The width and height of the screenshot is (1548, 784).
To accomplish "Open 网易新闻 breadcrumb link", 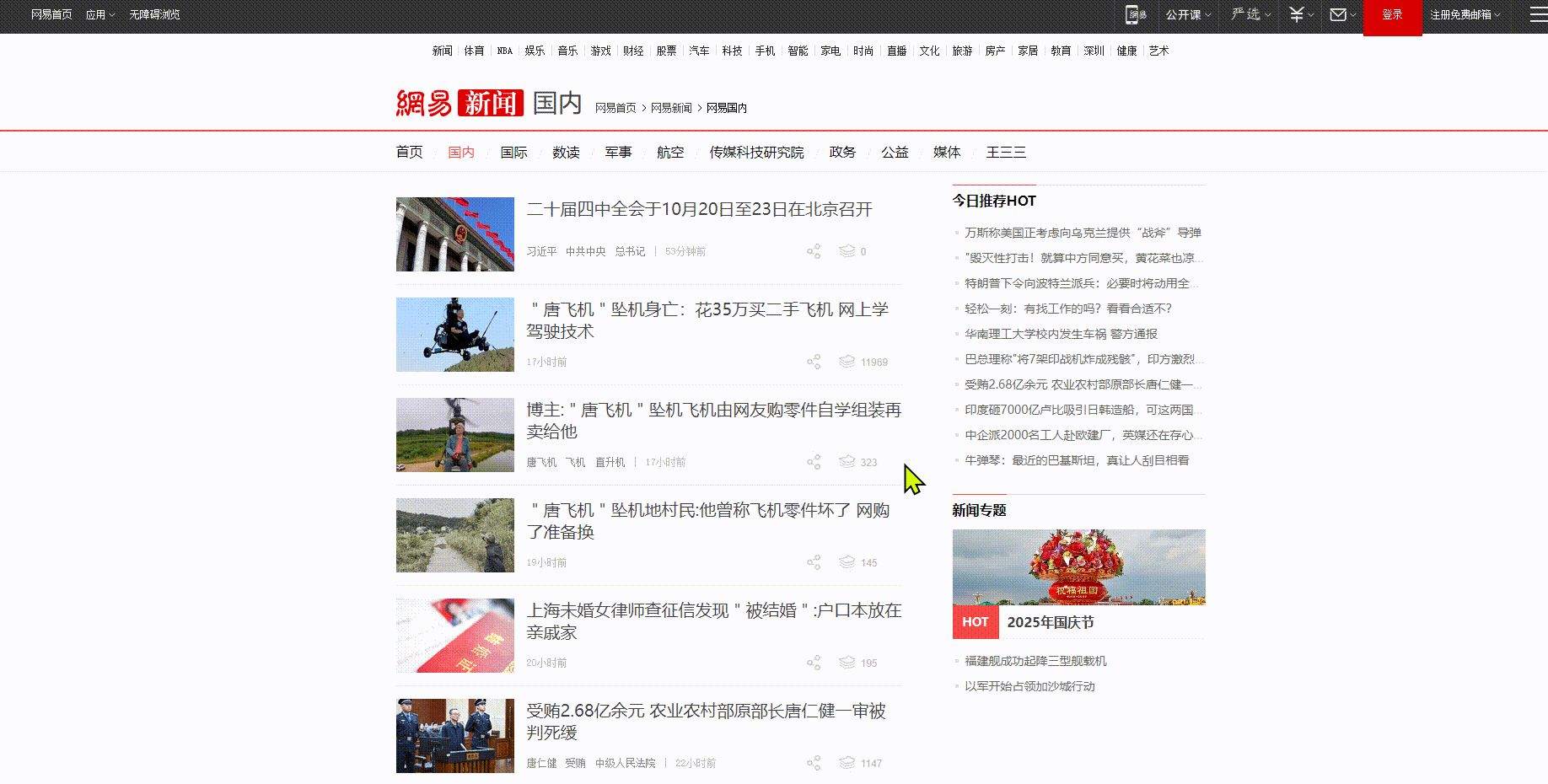I will point(671,108).
